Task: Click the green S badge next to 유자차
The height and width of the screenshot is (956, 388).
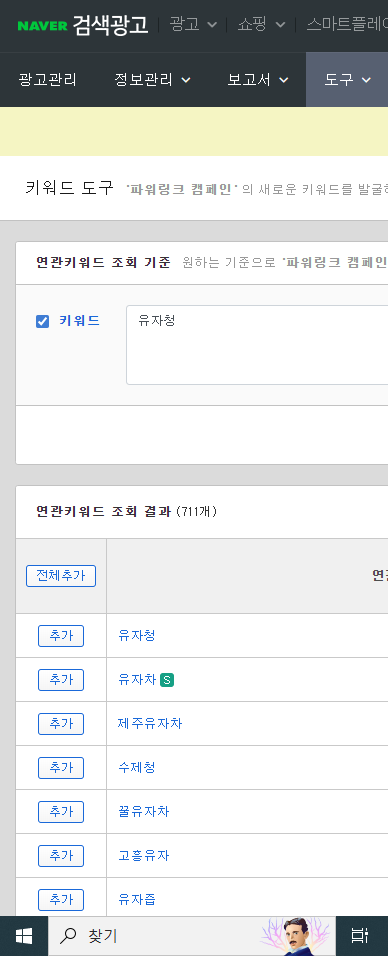Action: (167, 680)
